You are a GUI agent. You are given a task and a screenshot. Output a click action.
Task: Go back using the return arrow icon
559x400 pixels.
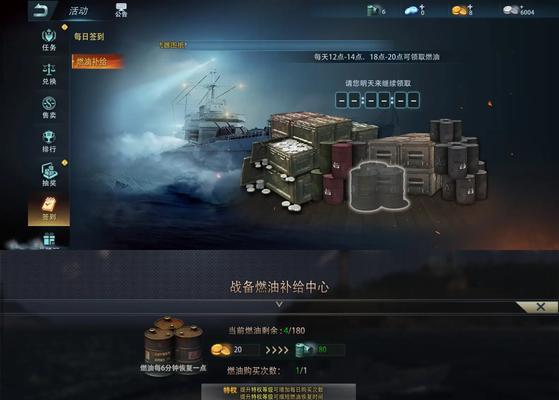click(x=41, y=11)
